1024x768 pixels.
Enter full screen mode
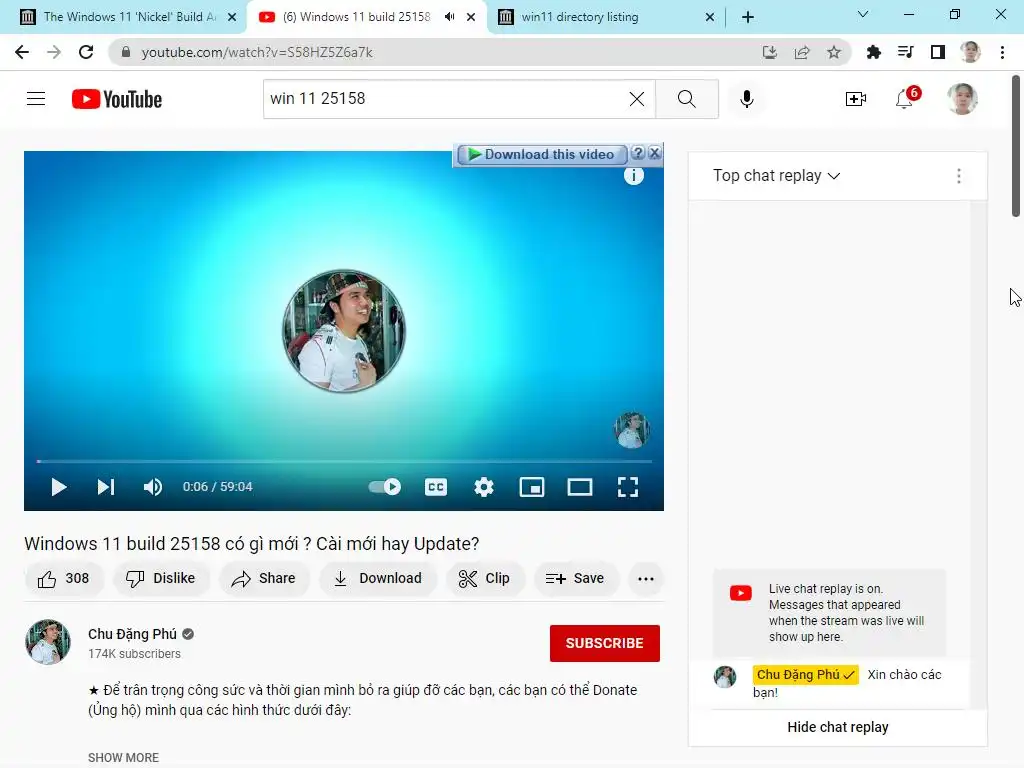[x=628, y=487]
